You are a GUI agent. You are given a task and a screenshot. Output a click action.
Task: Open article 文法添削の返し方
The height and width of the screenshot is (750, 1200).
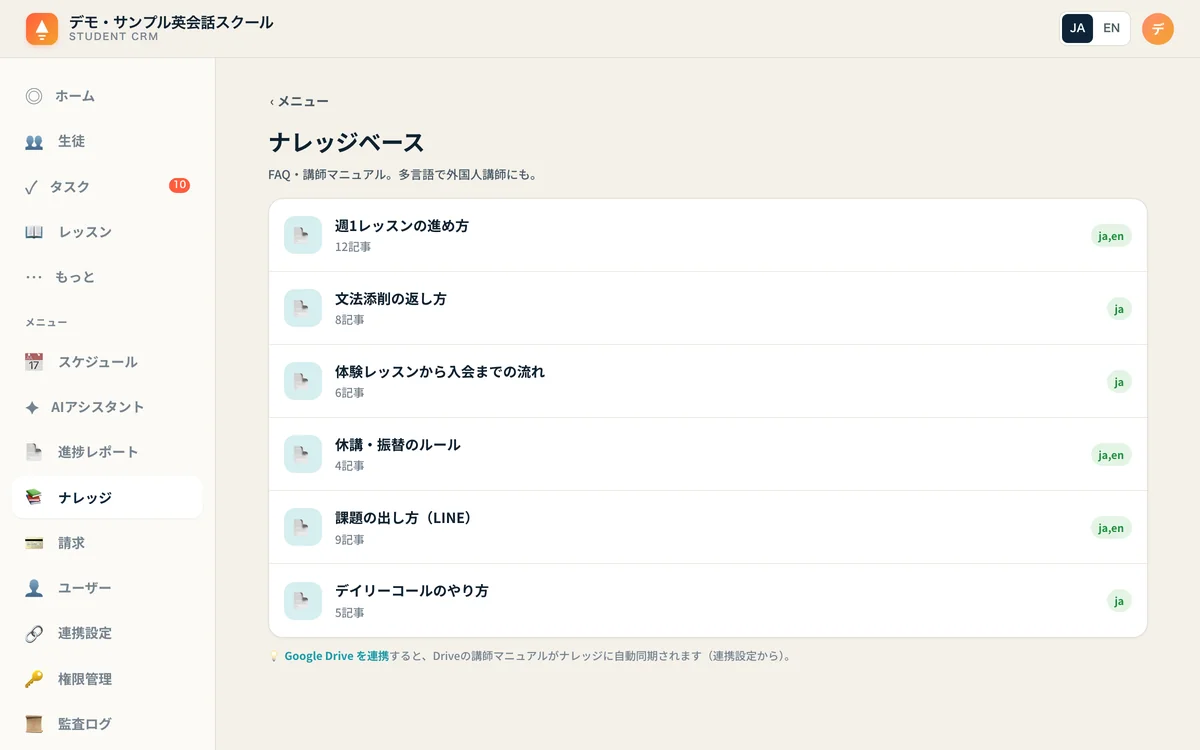coord(708,308)
